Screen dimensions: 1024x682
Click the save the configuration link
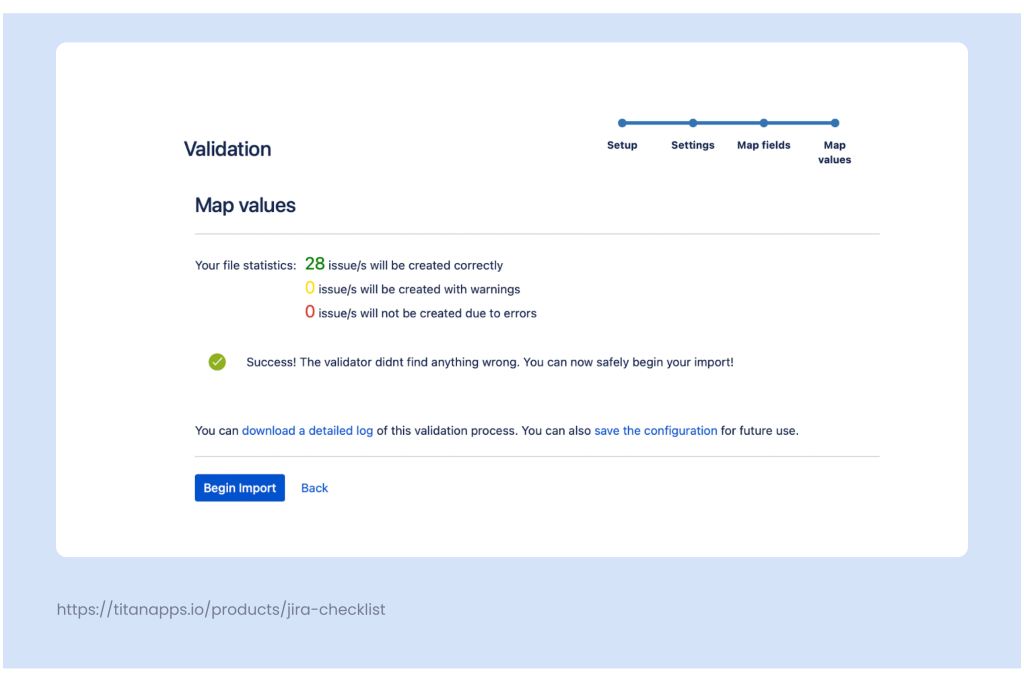pyautogui.click(x=655, y=431)
